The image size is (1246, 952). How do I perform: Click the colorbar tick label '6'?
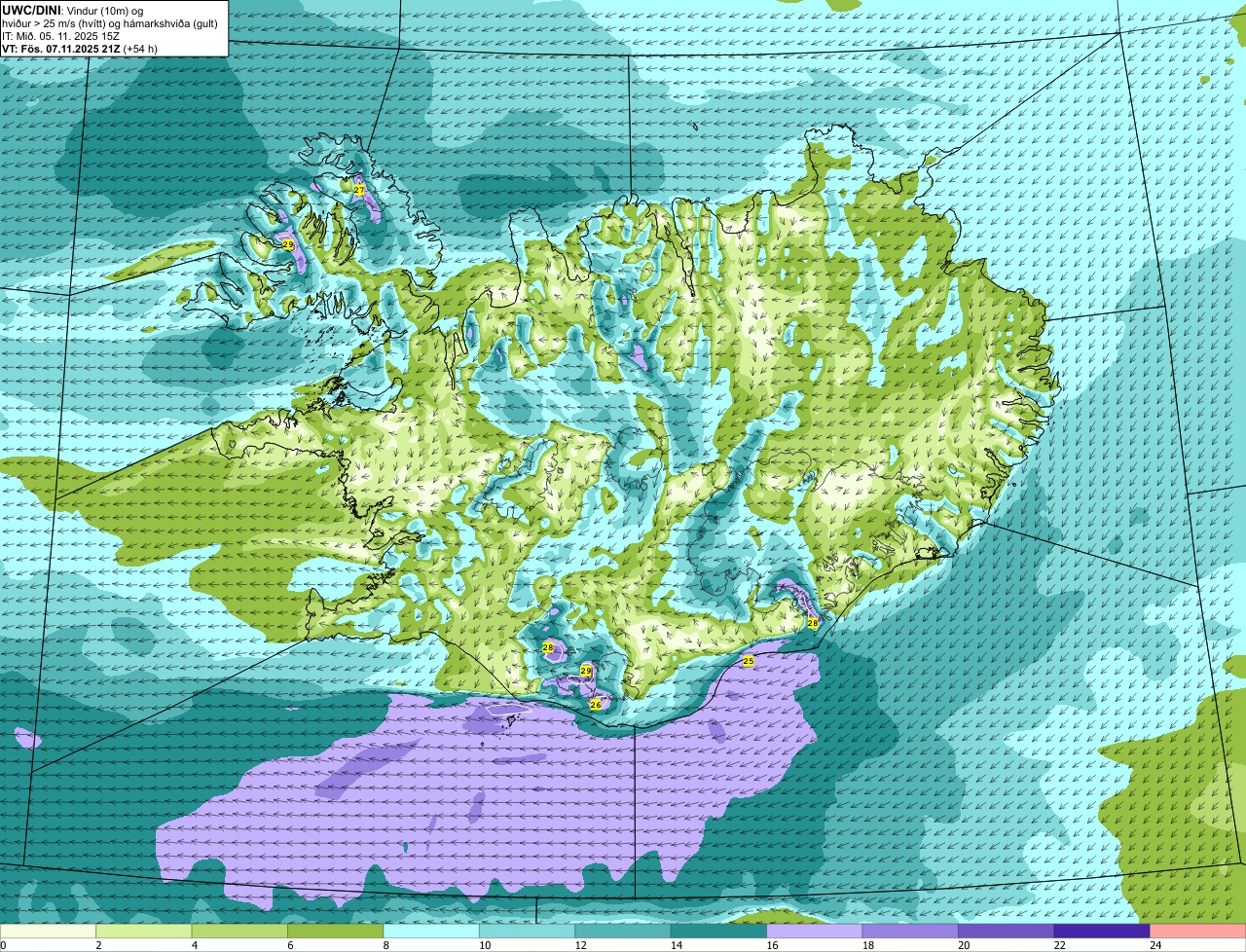(x=290, y=945)
